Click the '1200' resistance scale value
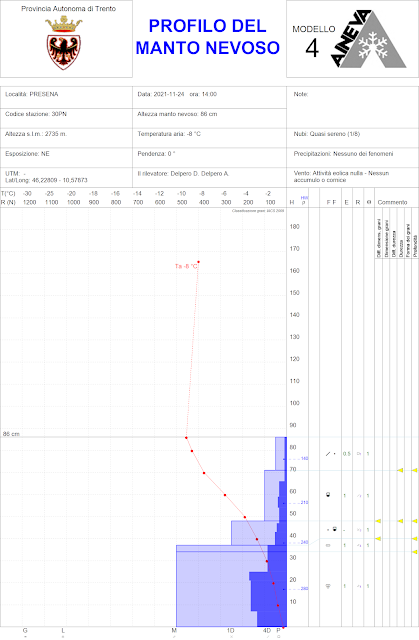The image size is (419, 640). 29,202
